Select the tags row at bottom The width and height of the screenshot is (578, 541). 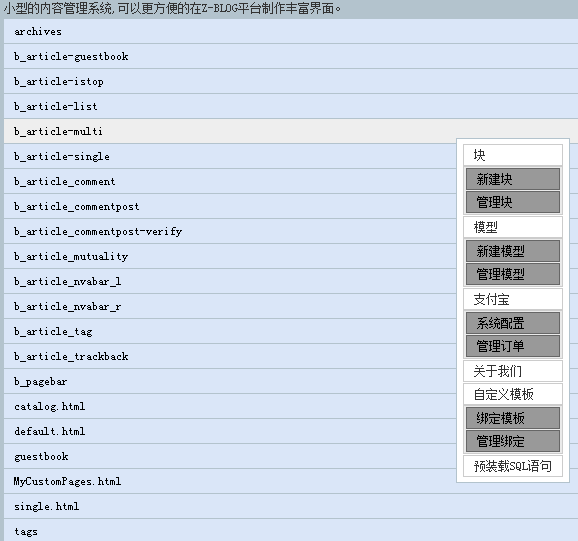tap(291, 531)
